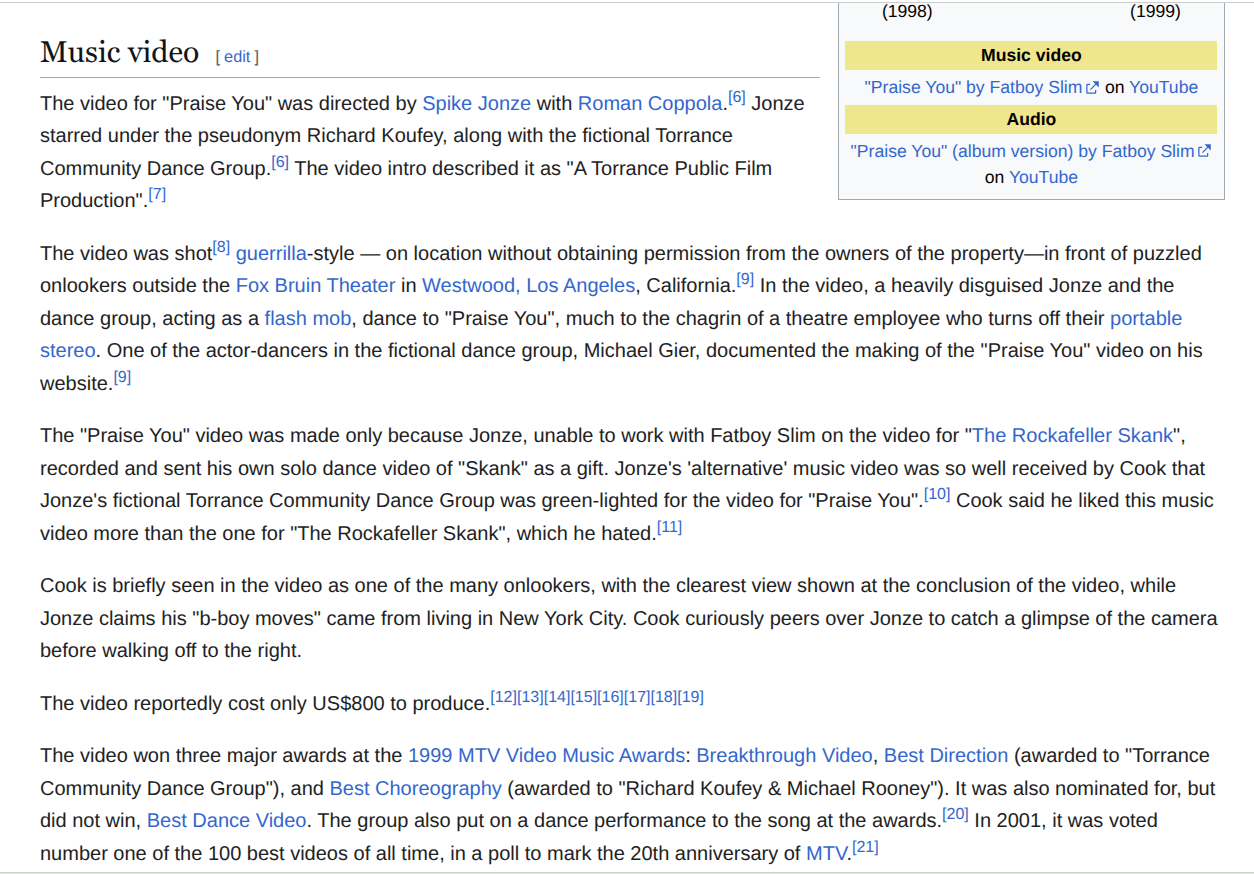1254x874 pixels.
Task: Click the "(1999)" infobox text
Action: tap(1155, 12)
